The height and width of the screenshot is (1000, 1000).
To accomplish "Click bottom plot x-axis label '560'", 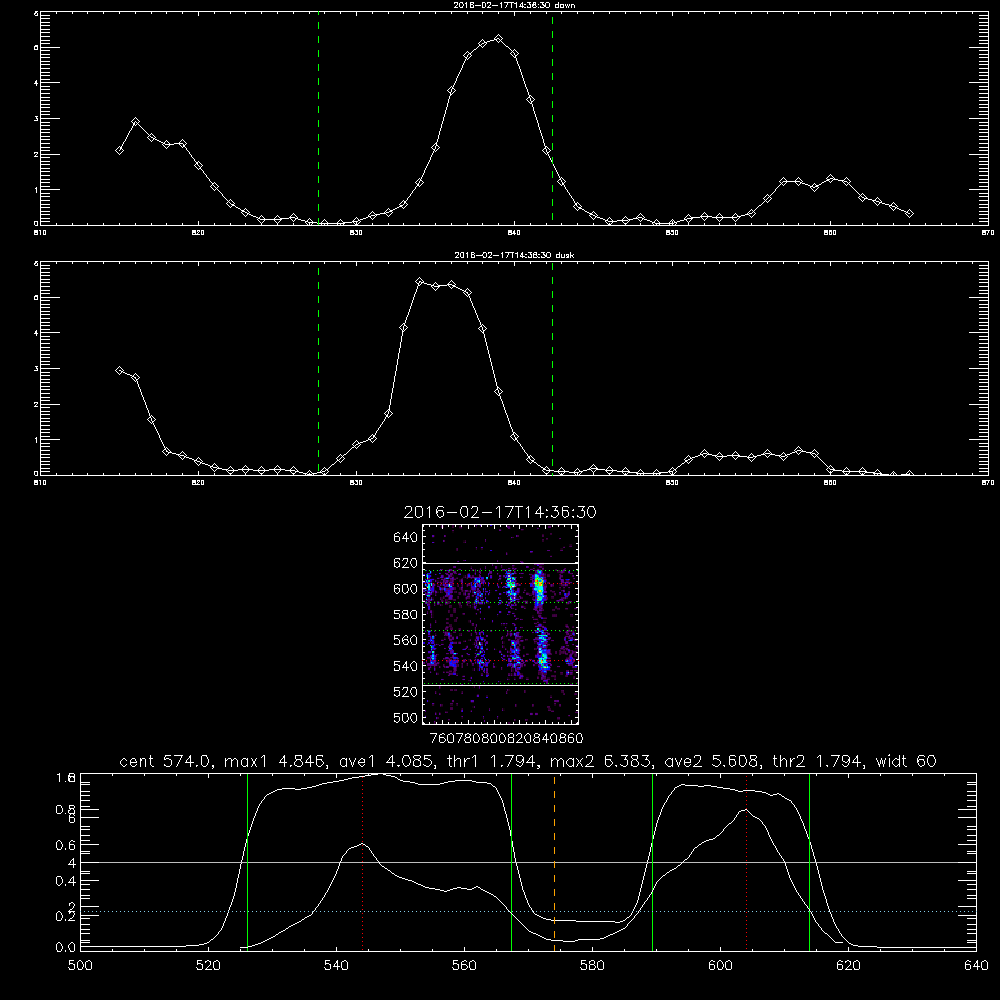I will point(464,966).
